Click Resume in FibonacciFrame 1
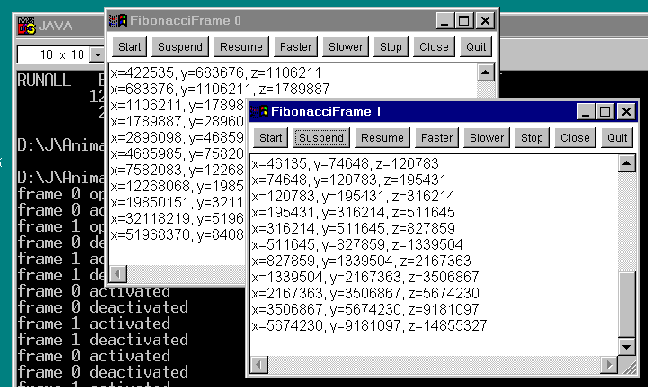 tap(382, 138)
